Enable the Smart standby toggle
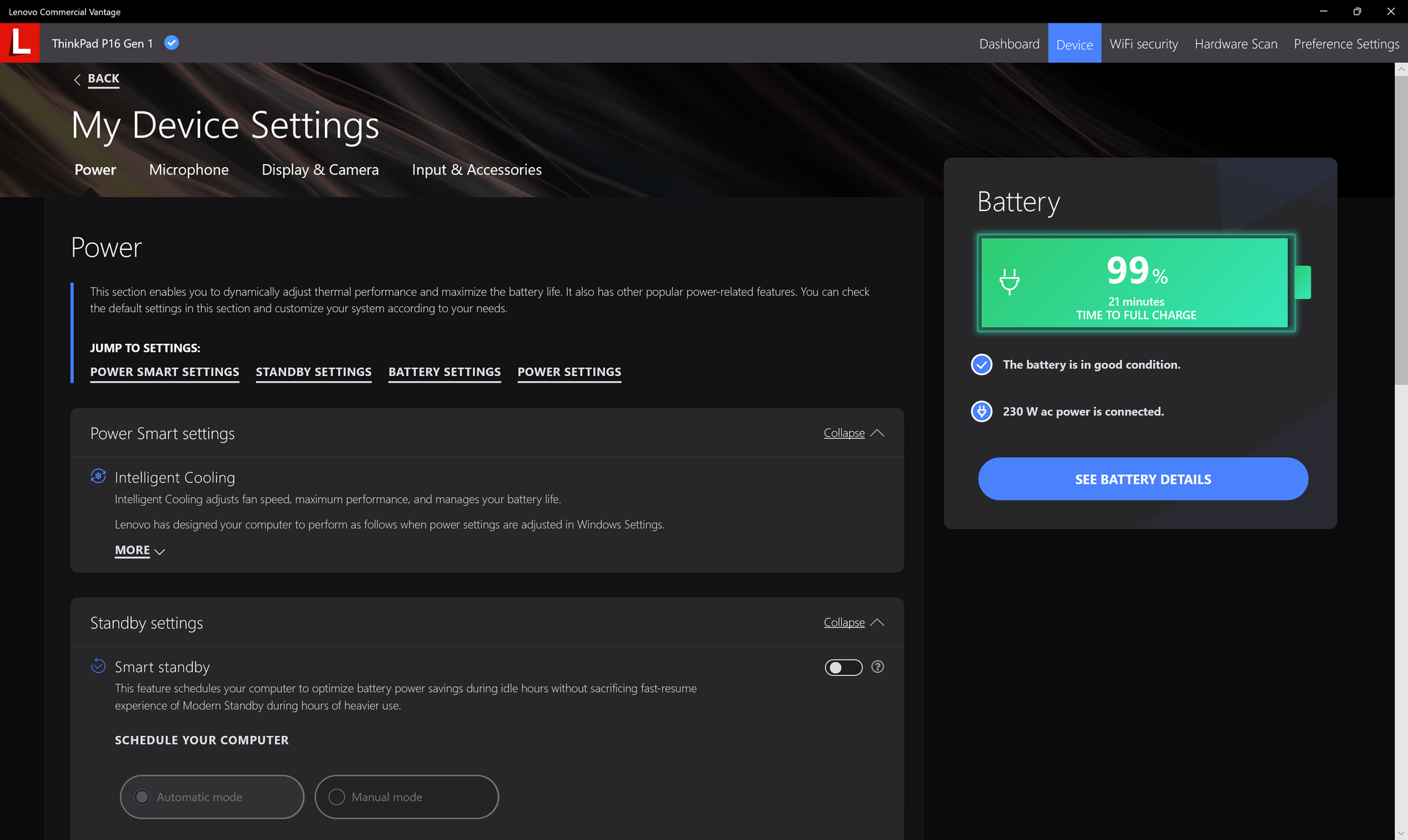This screenshot has width=1408, height=840. pos(843,668)
